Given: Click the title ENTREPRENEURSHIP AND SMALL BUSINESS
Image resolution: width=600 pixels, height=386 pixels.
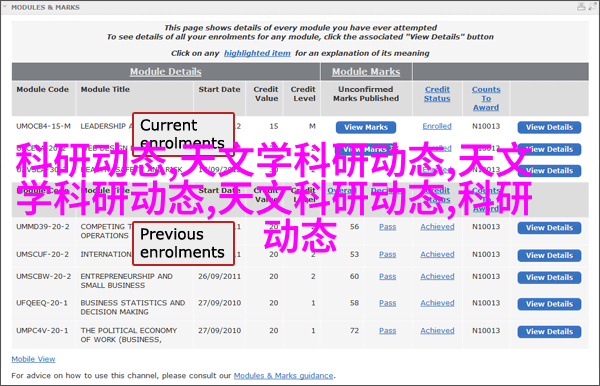Looking at the screenshot, I should click(127, 281).
